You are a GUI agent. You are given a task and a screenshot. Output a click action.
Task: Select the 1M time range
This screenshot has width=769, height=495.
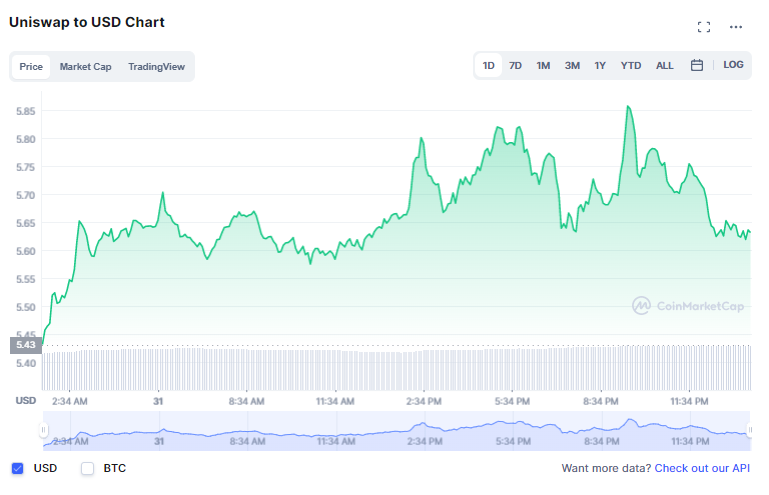point(543,65)
